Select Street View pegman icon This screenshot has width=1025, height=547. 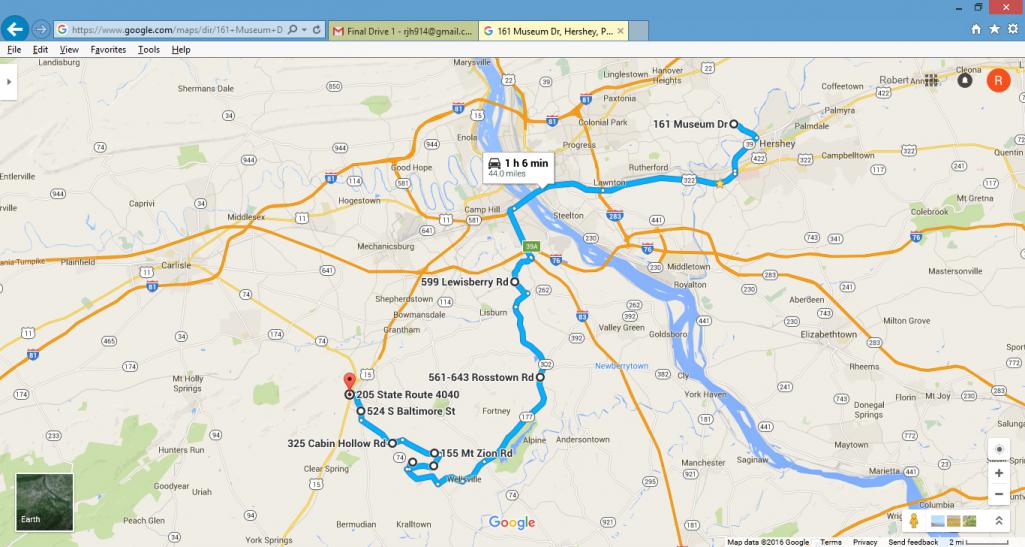(x=914, y=521)
